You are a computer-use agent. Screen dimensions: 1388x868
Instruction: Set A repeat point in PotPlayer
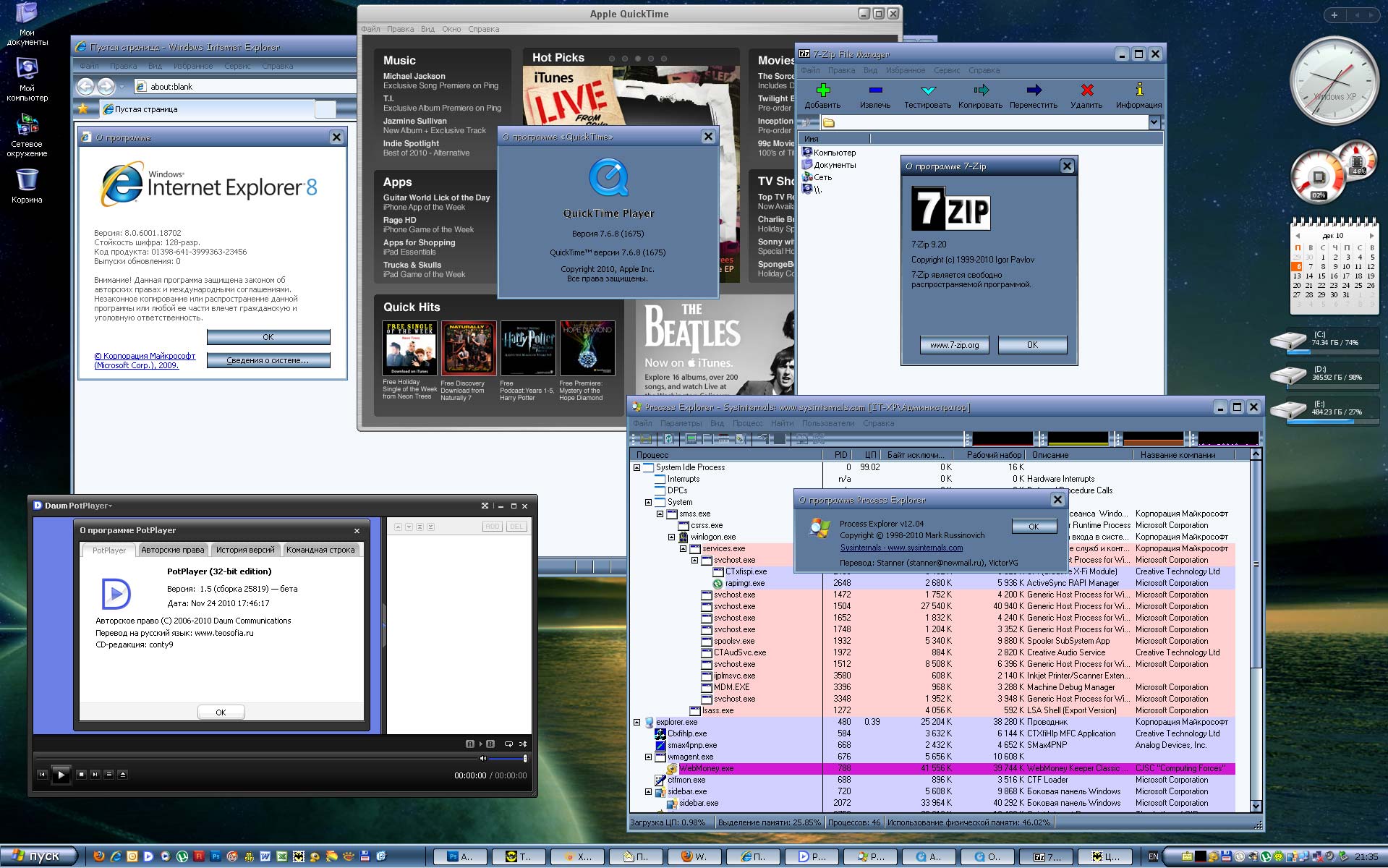pos(470,744)
